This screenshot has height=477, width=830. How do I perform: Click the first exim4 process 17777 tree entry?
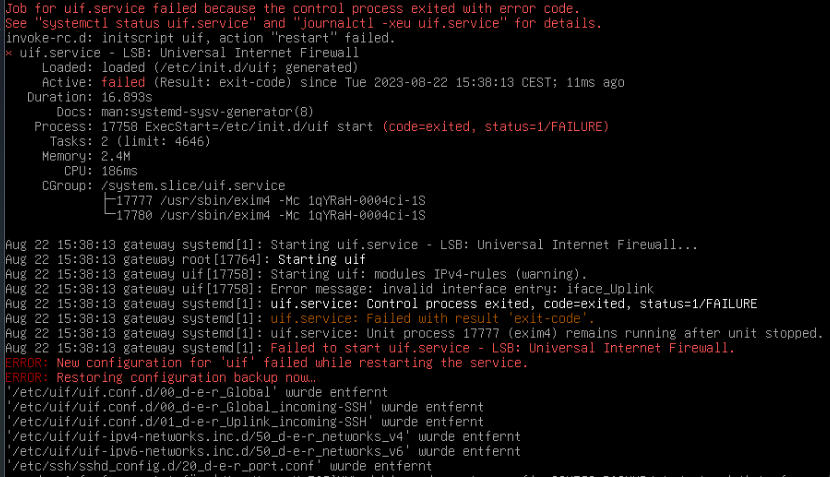270,201
